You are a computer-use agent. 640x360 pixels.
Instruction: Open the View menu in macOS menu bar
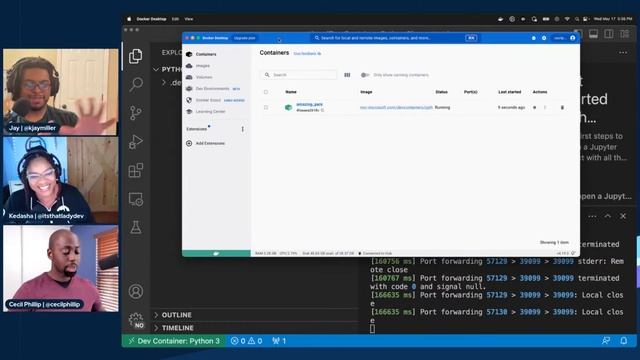point(189,19)
